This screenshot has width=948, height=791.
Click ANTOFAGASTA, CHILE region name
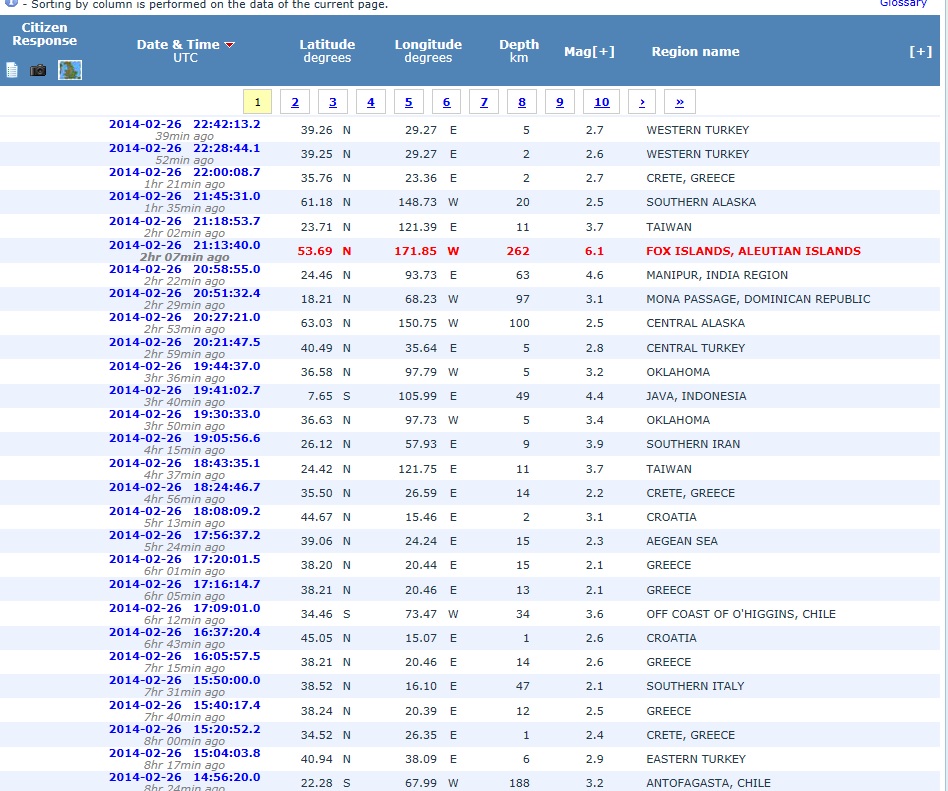click(x=708, y=783)
